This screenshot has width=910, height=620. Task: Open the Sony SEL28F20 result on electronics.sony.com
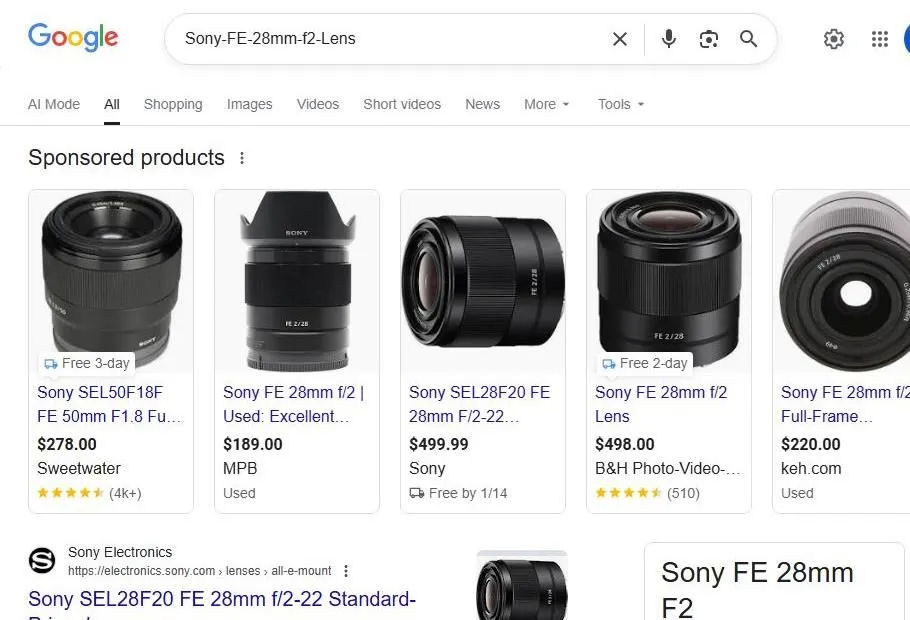[222, 599]
